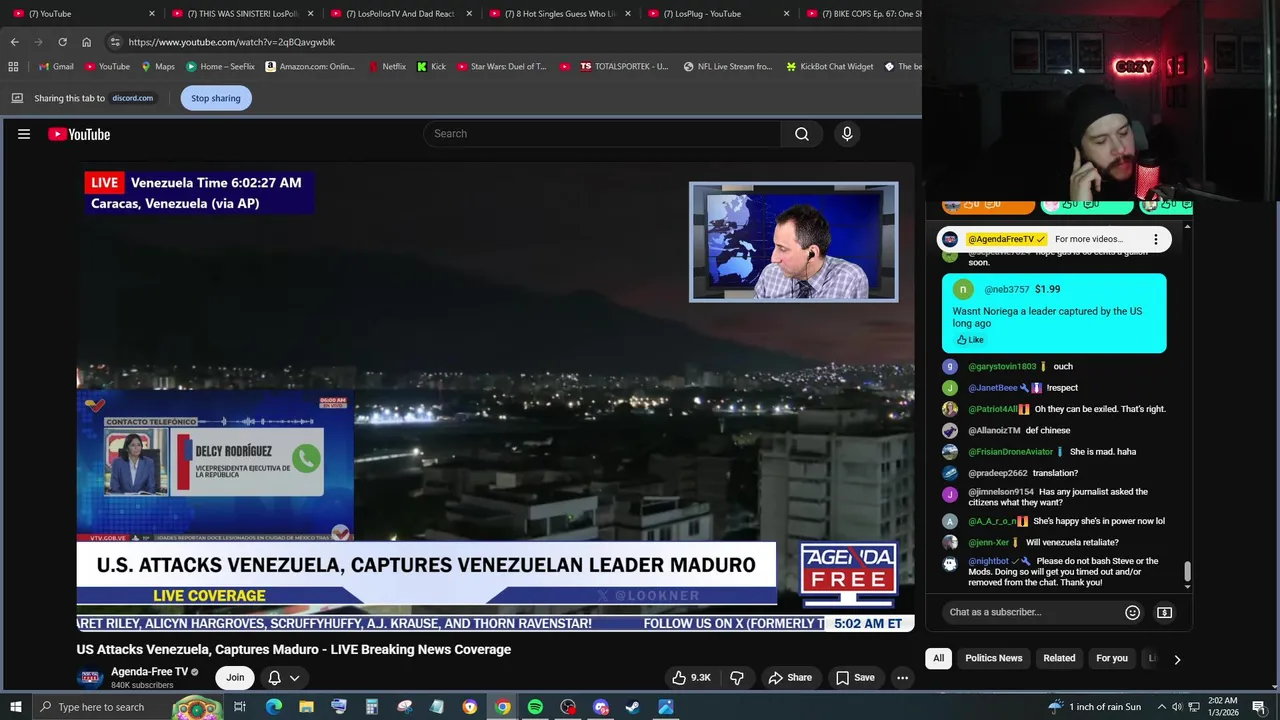Open the volume speaker tray icon

pos(1177,707)
